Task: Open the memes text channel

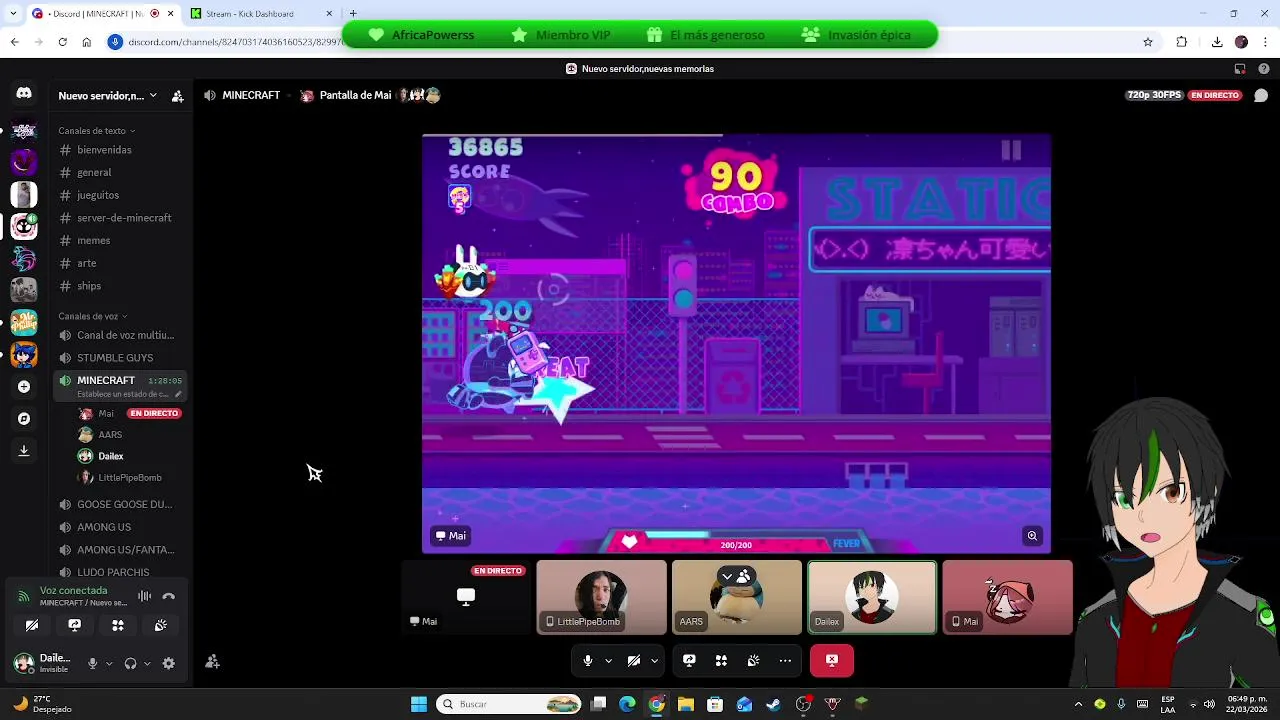Action: [94, 241]
